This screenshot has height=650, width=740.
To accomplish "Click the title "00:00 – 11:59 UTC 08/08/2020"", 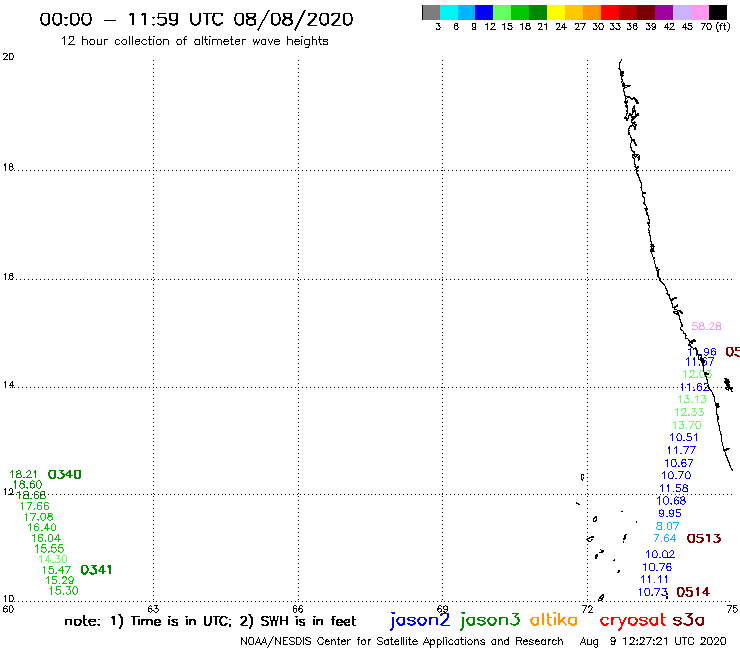I will 196,19.
